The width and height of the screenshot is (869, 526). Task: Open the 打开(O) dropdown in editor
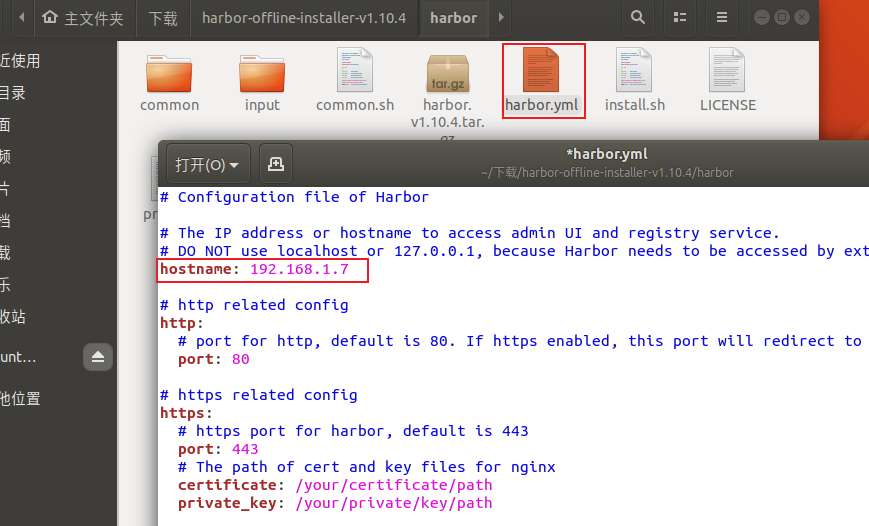click(x=208, y=164)
